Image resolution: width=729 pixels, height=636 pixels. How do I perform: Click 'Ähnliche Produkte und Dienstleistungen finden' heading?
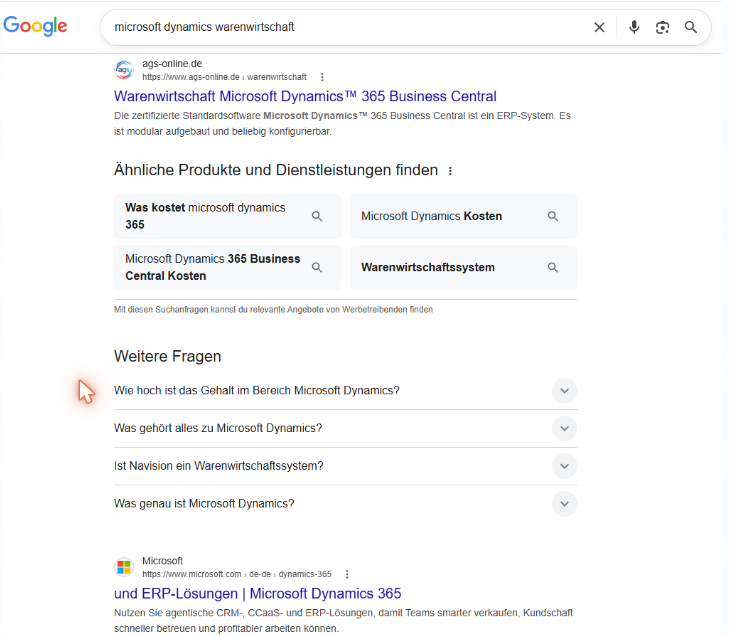(x=276, y=170)
